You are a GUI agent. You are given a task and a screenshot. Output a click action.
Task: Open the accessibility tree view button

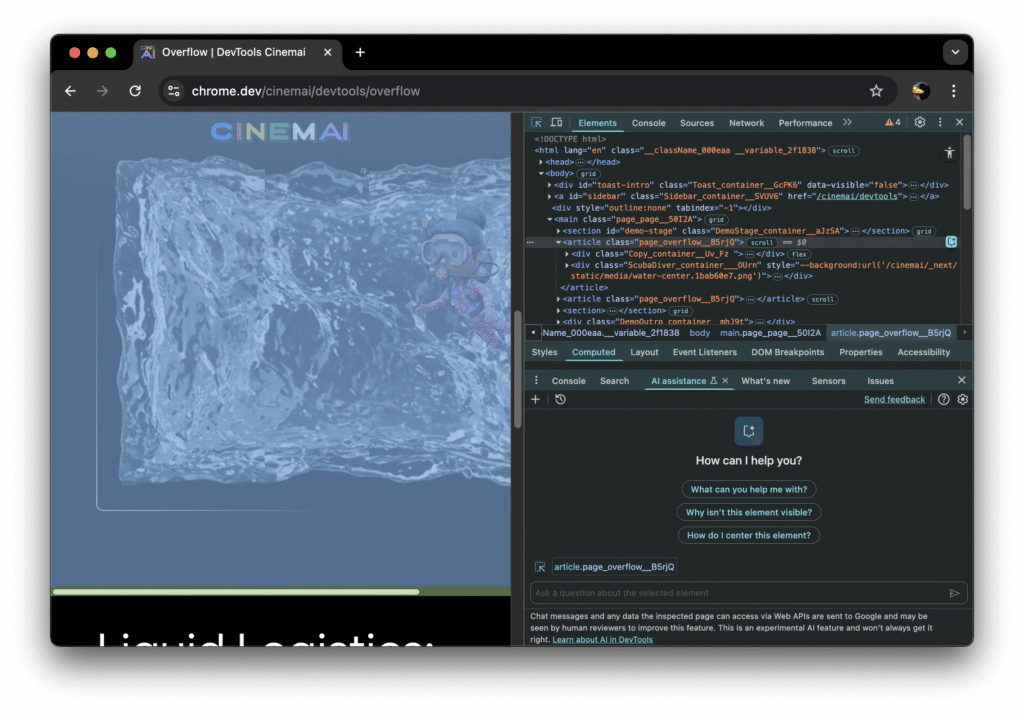tap(949, 152)
